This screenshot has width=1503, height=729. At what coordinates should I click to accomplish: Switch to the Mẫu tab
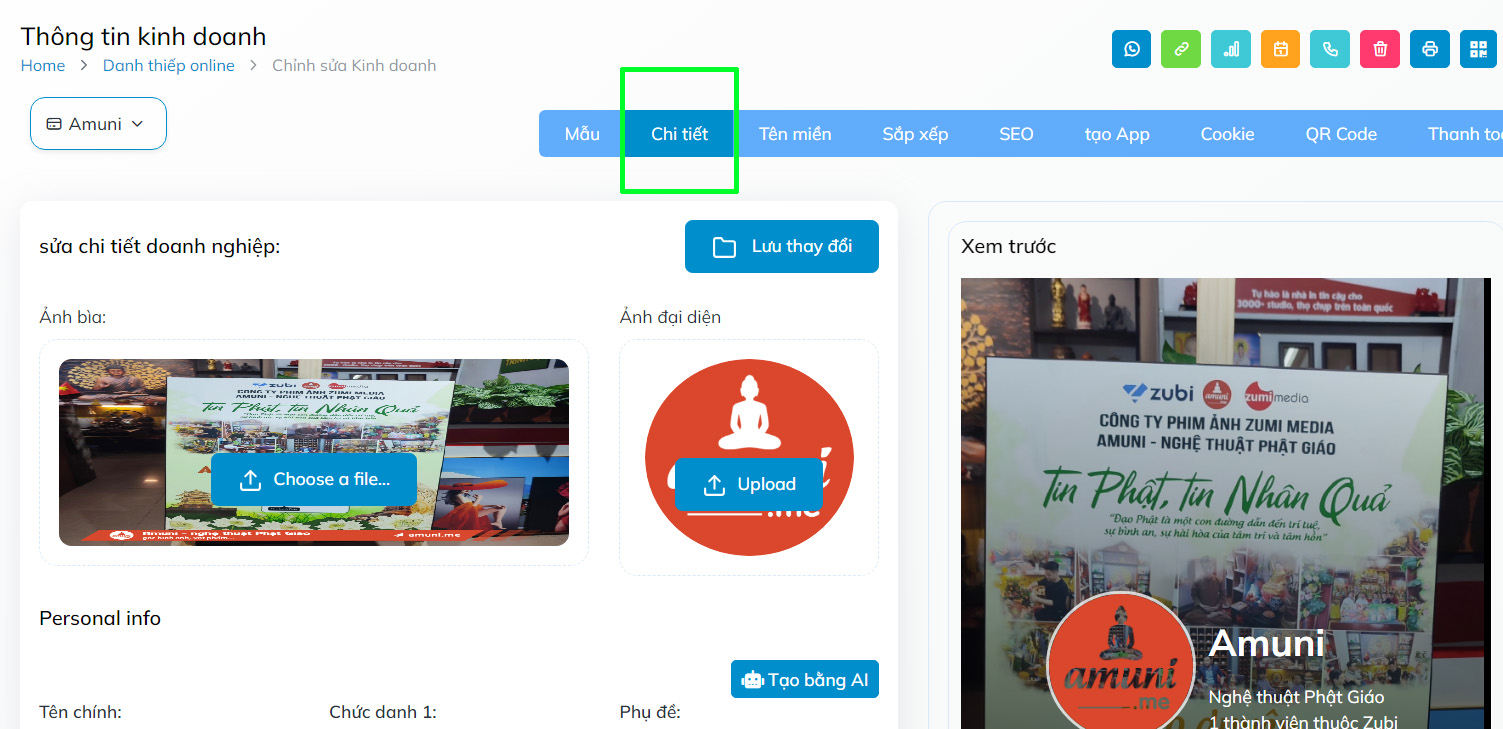pyautogui.click(x=582, y=134)
